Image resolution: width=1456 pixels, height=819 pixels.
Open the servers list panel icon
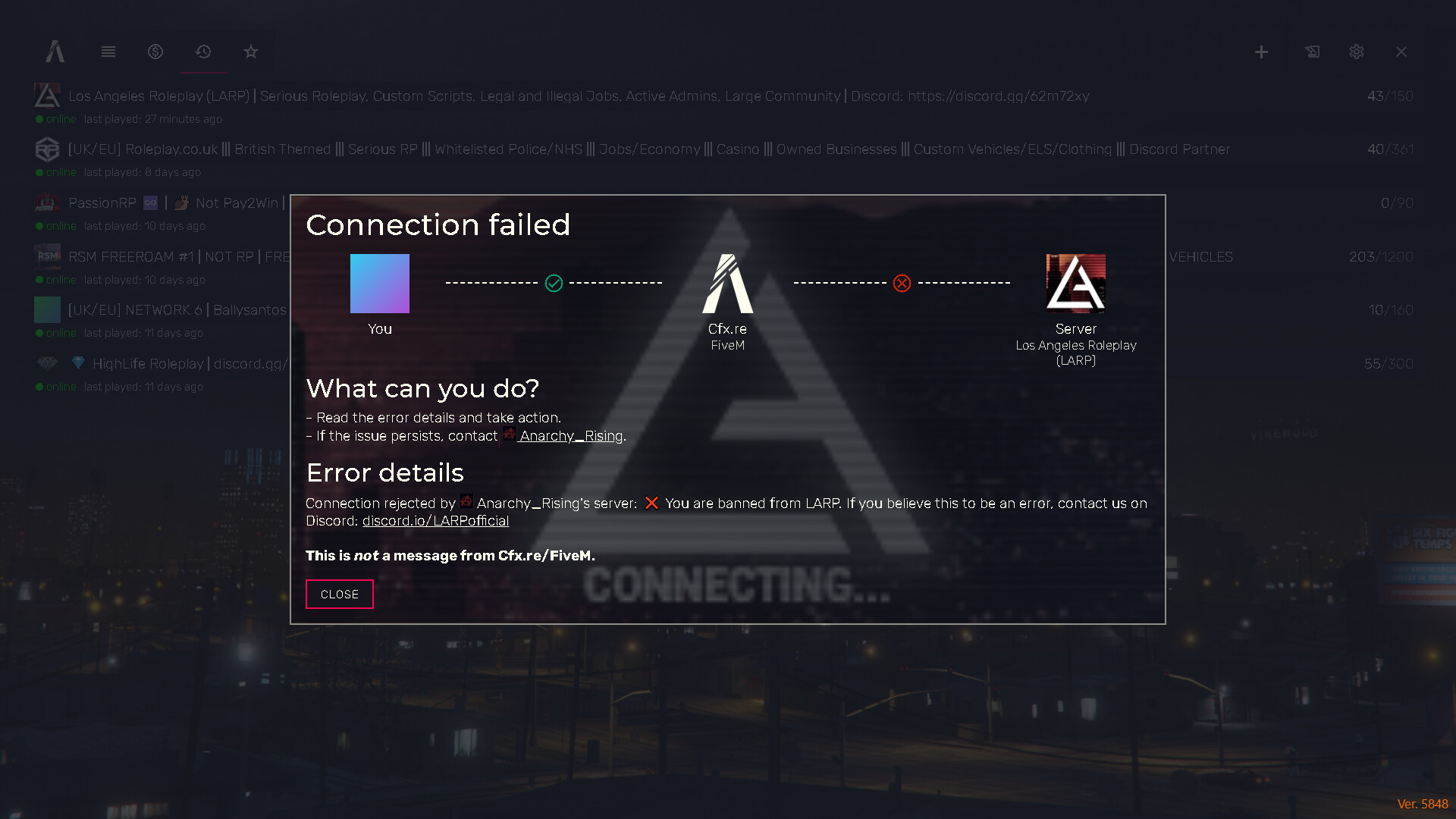107,51
